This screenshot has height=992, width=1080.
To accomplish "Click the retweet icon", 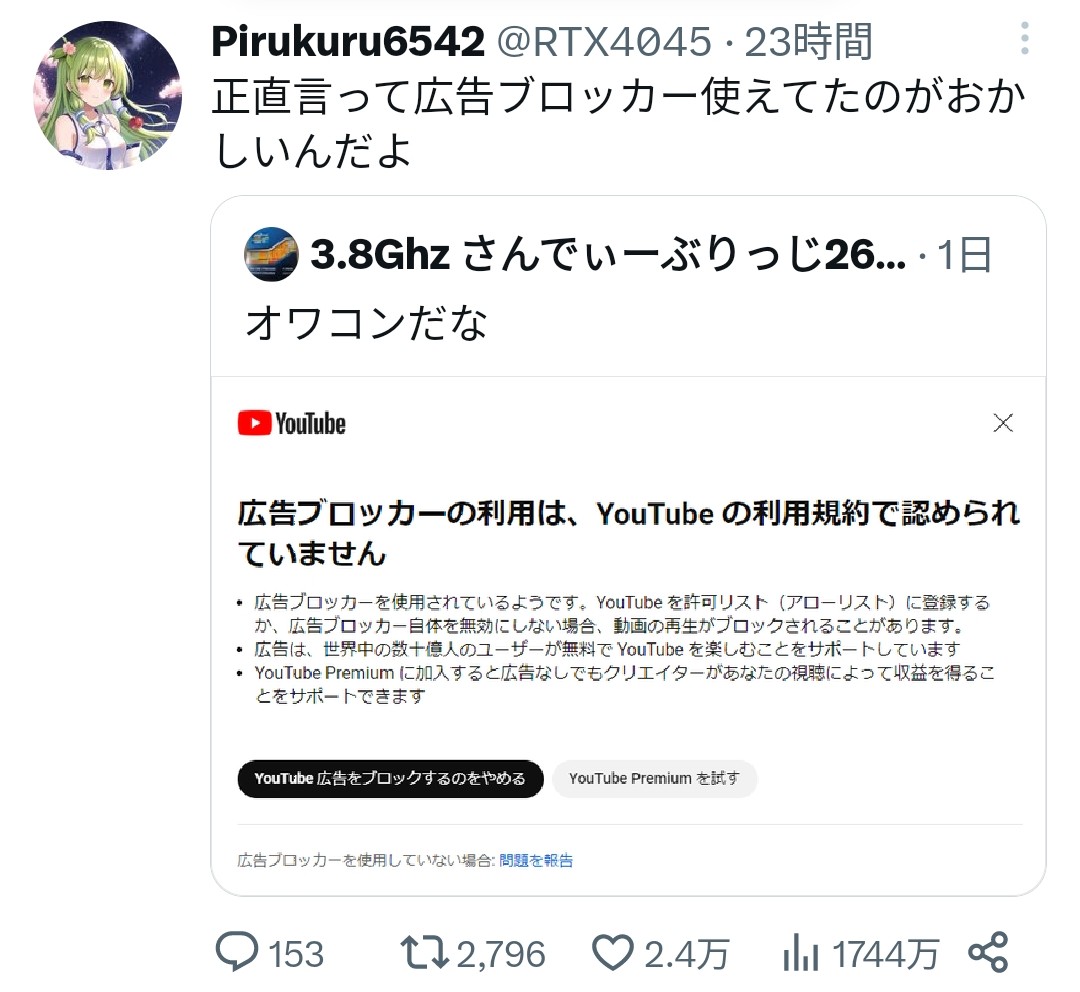I will 425,953.
